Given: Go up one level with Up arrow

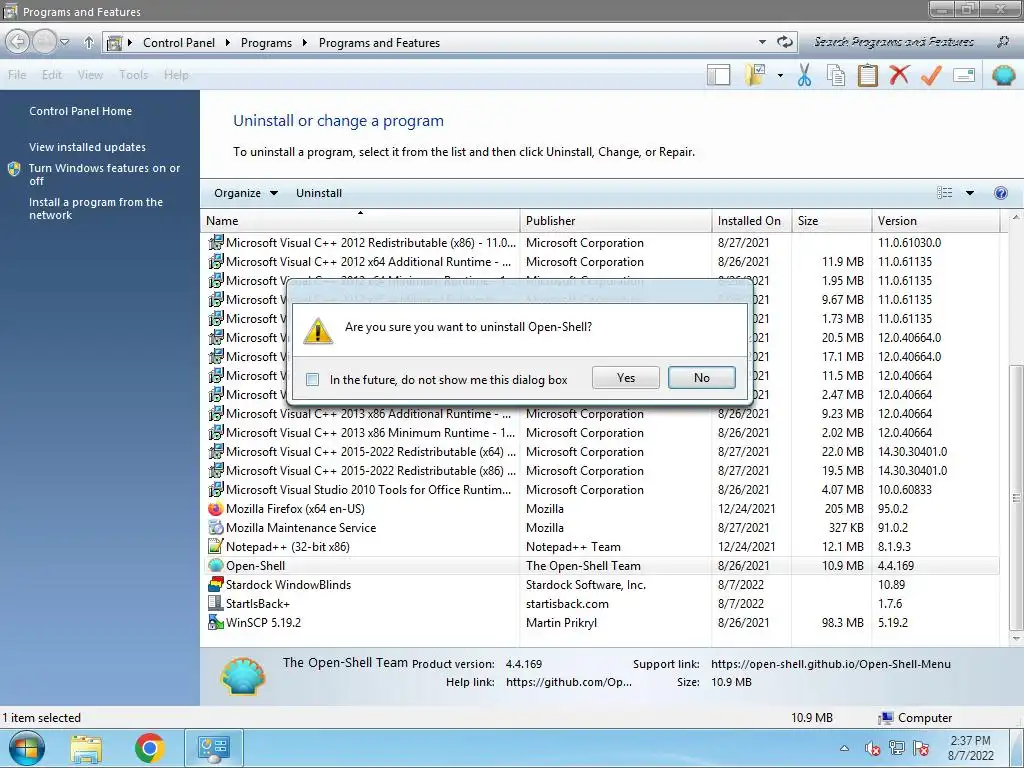Looking at the screenshot, I should (x=89, y=42).
